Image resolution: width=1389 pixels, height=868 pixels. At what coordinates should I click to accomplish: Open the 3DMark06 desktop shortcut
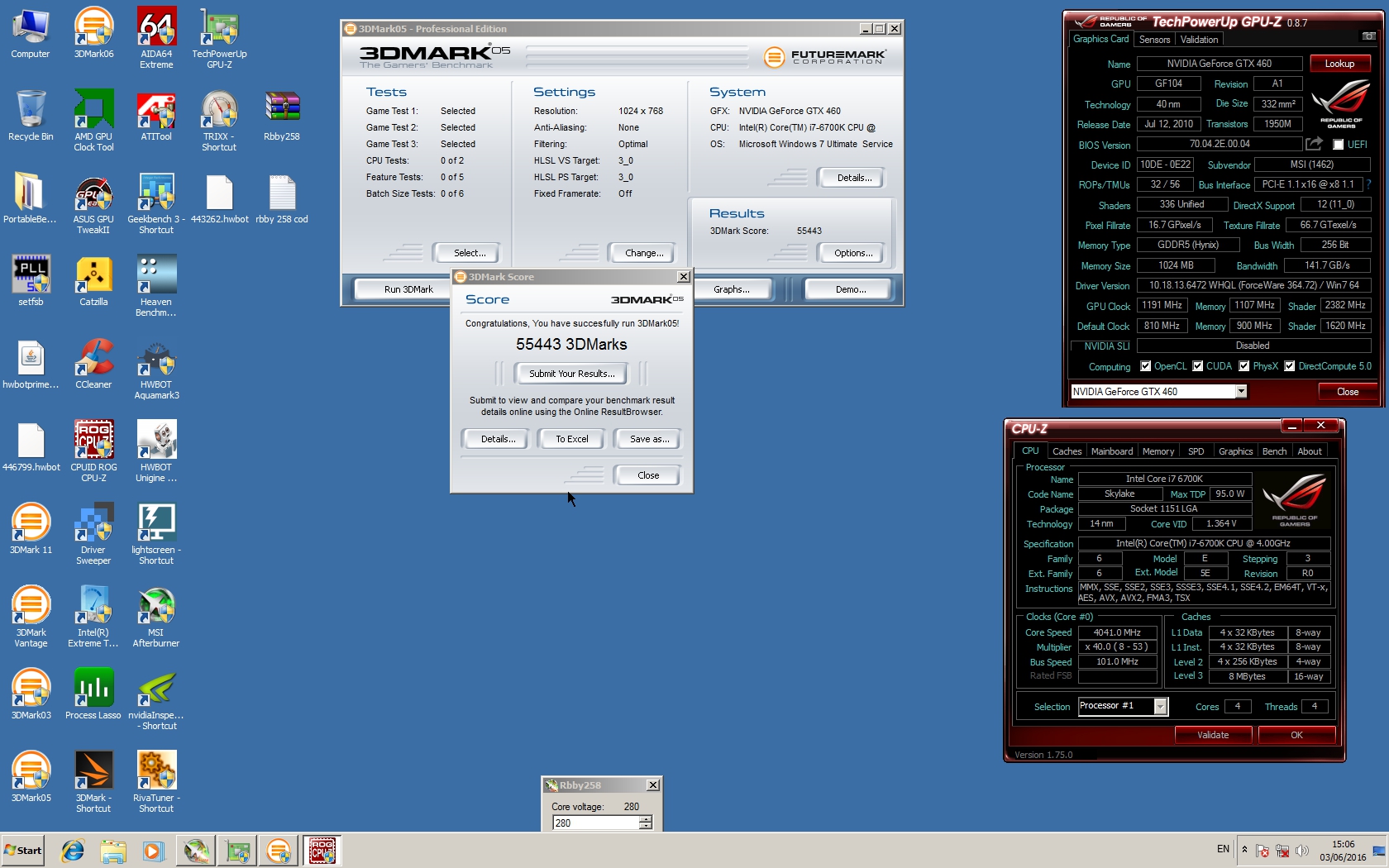tap(93, 34)
